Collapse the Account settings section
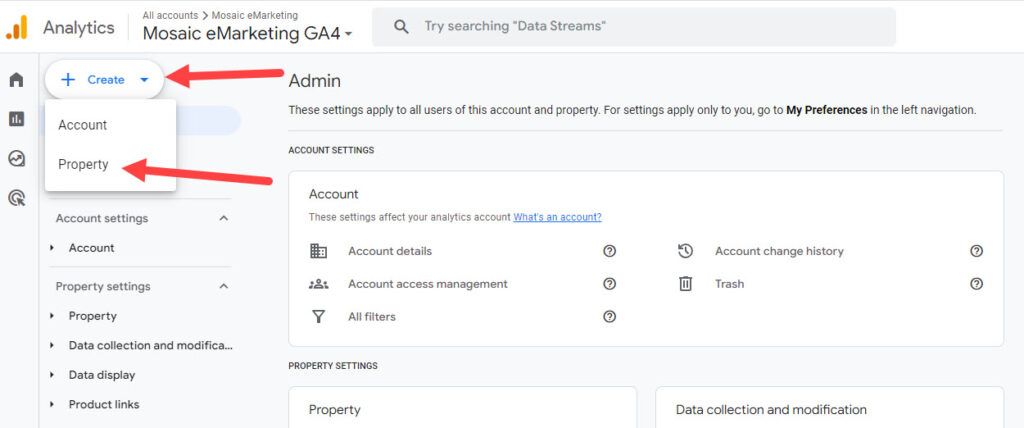Image resolution: width=1024 pixels, height=428 pixels. point(223,218)
